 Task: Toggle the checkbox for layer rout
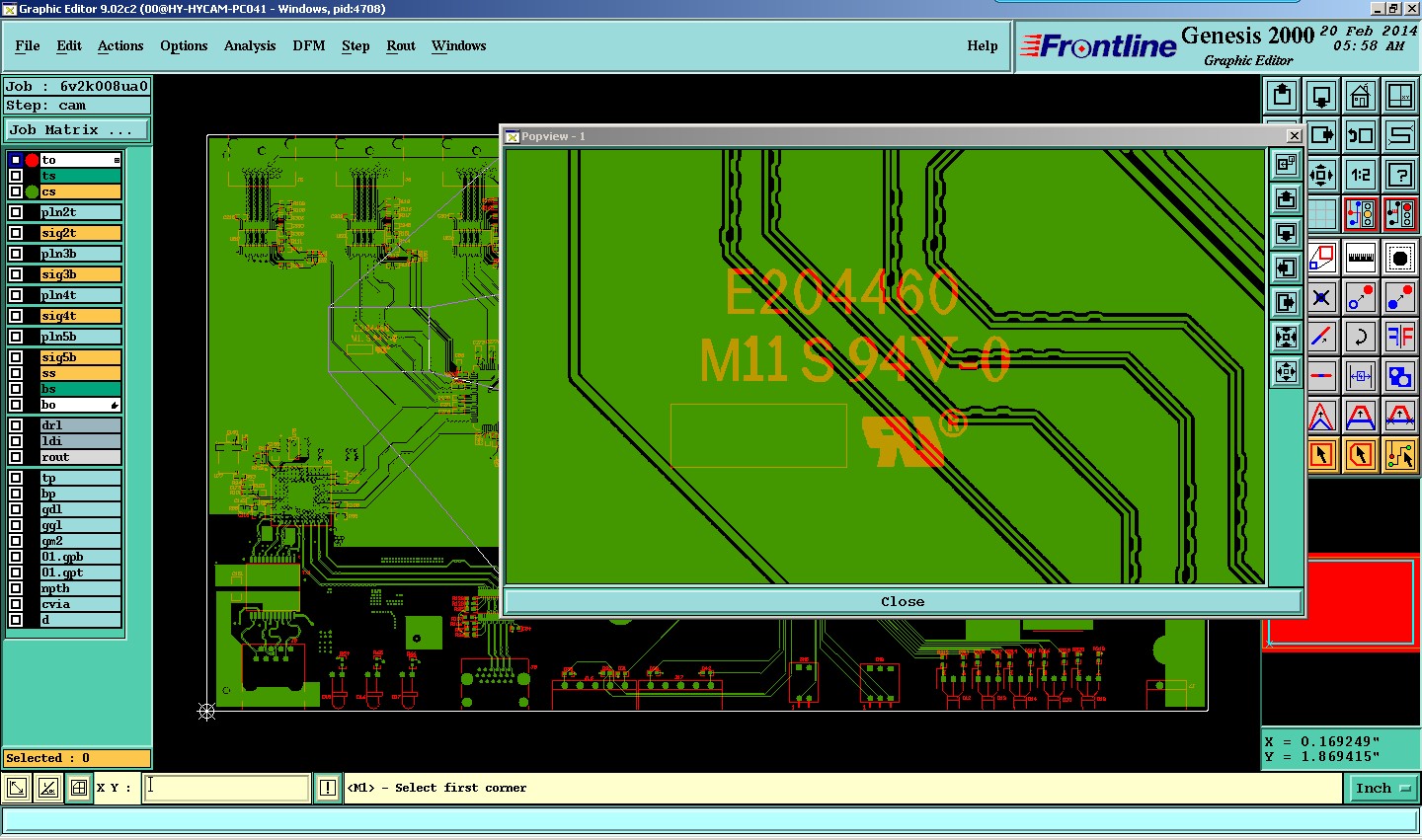(x=16, y=457)
